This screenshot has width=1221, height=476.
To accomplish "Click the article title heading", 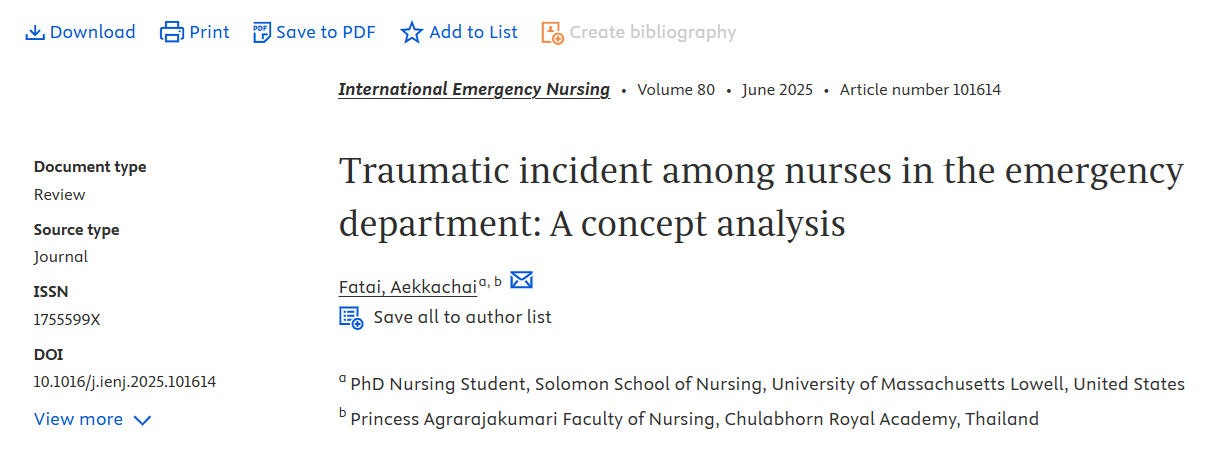I will (x=761, y=197).
